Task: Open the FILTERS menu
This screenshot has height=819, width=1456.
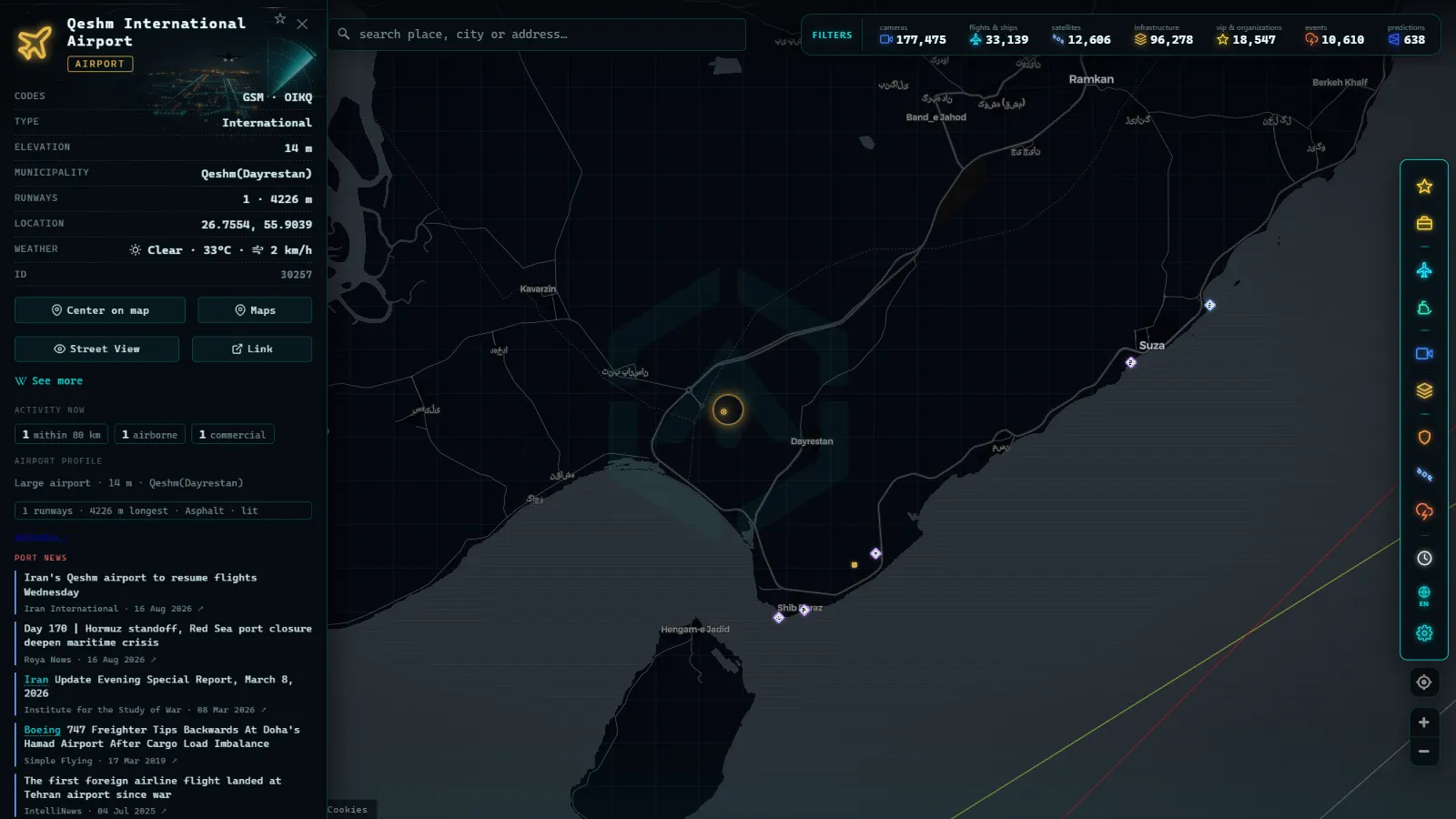Action: tap(832, 35)
